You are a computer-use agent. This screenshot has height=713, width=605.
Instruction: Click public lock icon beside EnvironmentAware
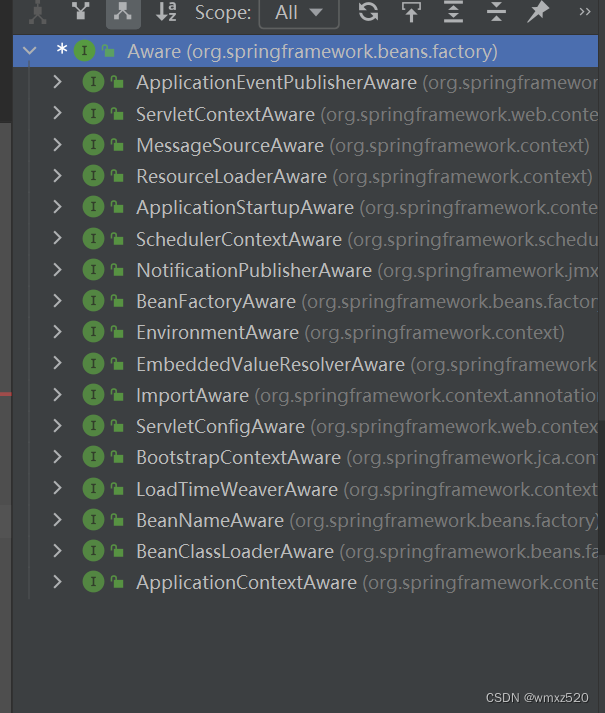pos(117,332)
